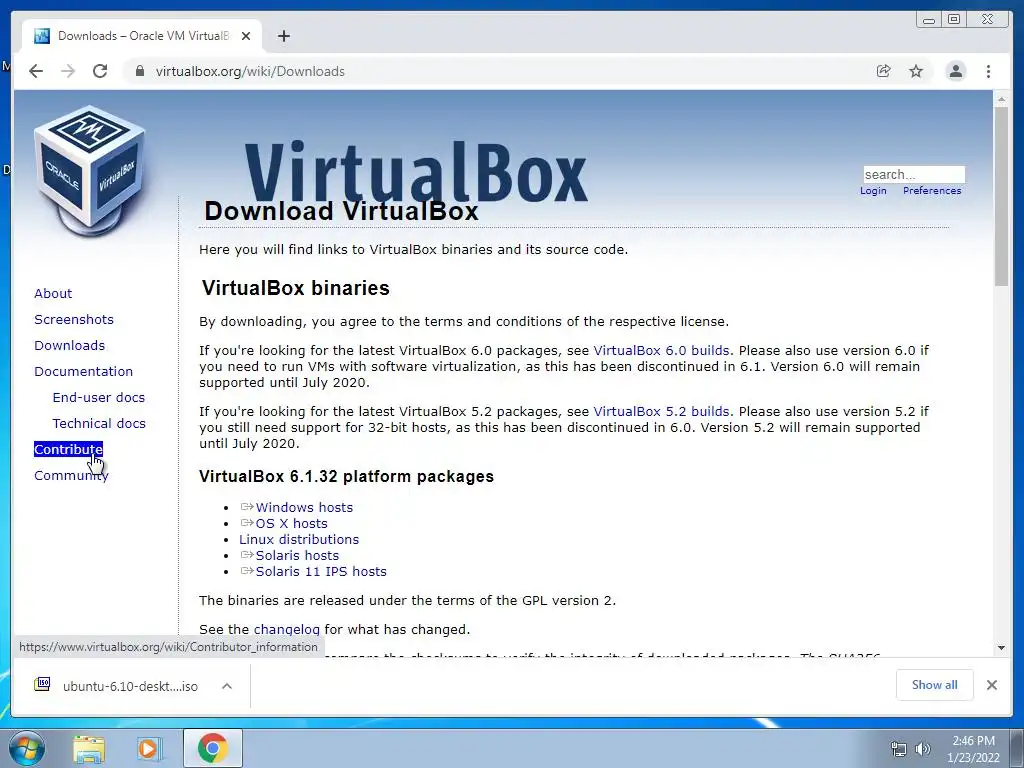The width and height of the screenshot is (1024, 768).
Task: Launch Windows Media Player from taskbar
Action: pyautogui.click(x=150, y=749)
